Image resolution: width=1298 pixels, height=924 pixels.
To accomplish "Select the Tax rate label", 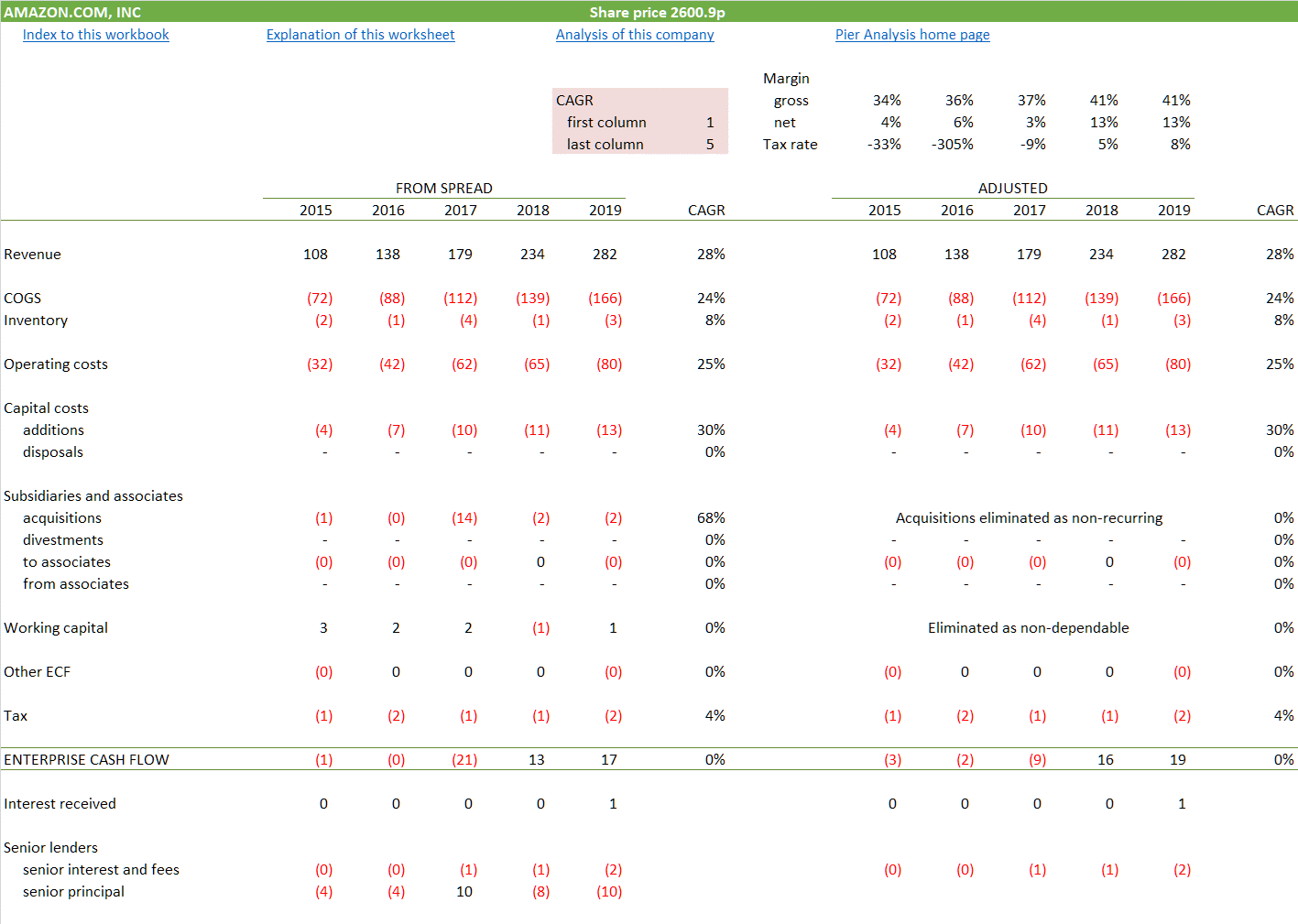I will (x=790, y=145).
